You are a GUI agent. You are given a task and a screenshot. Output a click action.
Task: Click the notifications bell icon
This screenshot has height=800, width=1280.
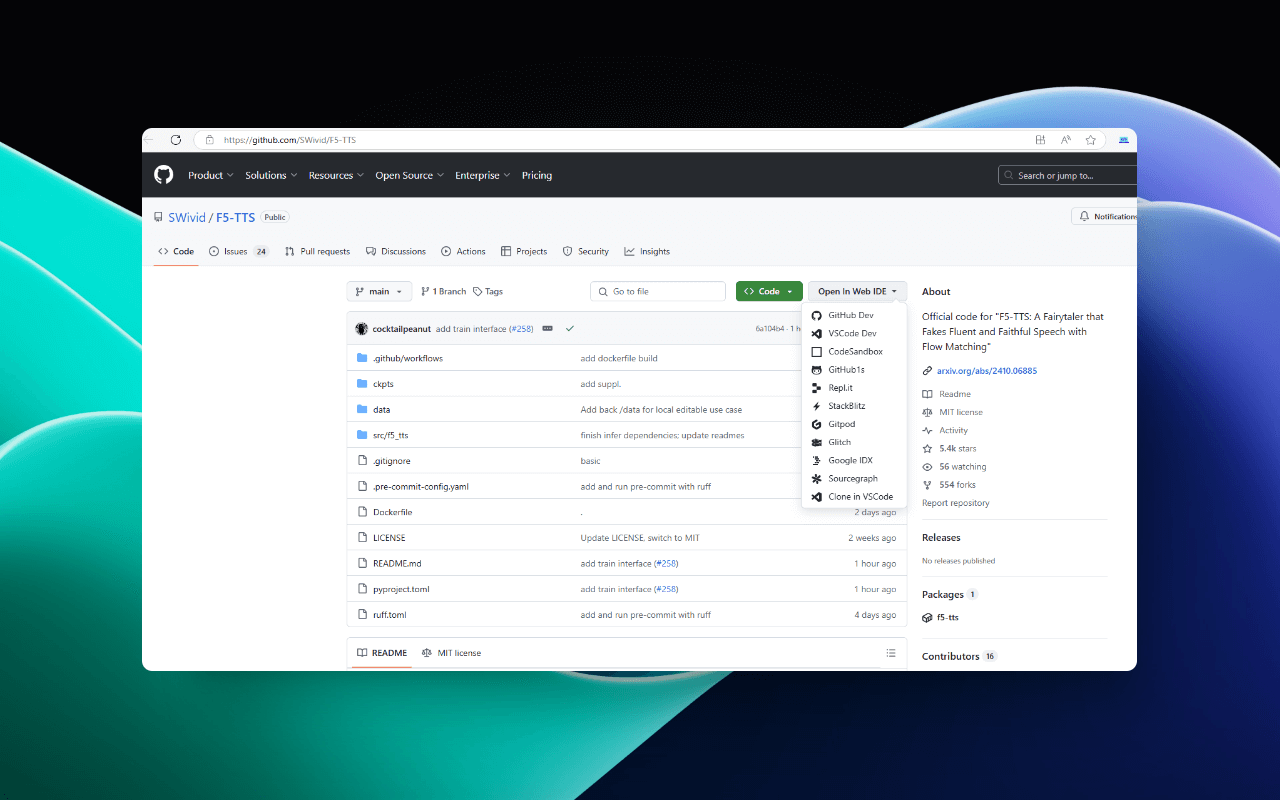1085,216
